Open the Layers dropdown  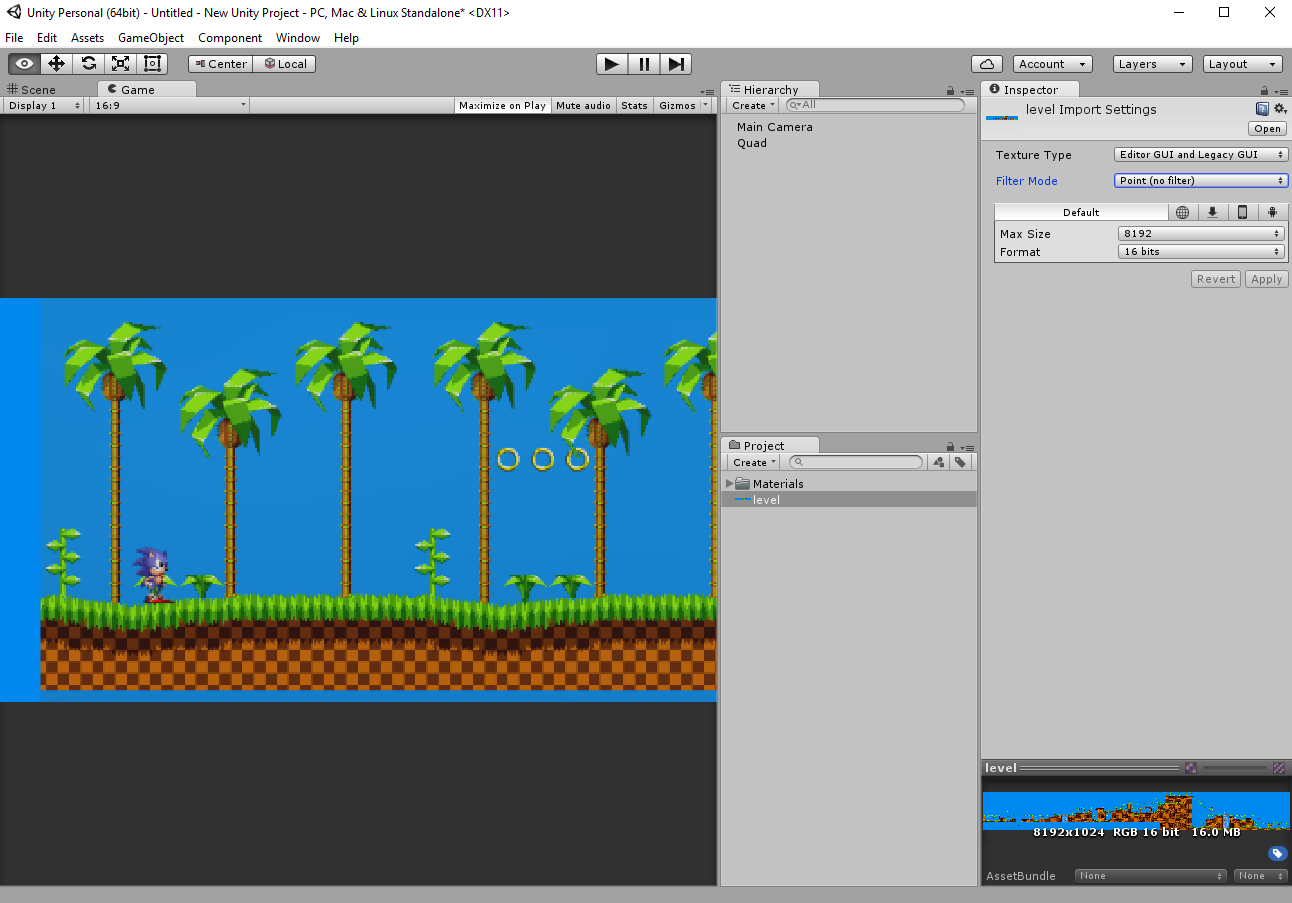pyautogui.click(x=1152, y=63)
